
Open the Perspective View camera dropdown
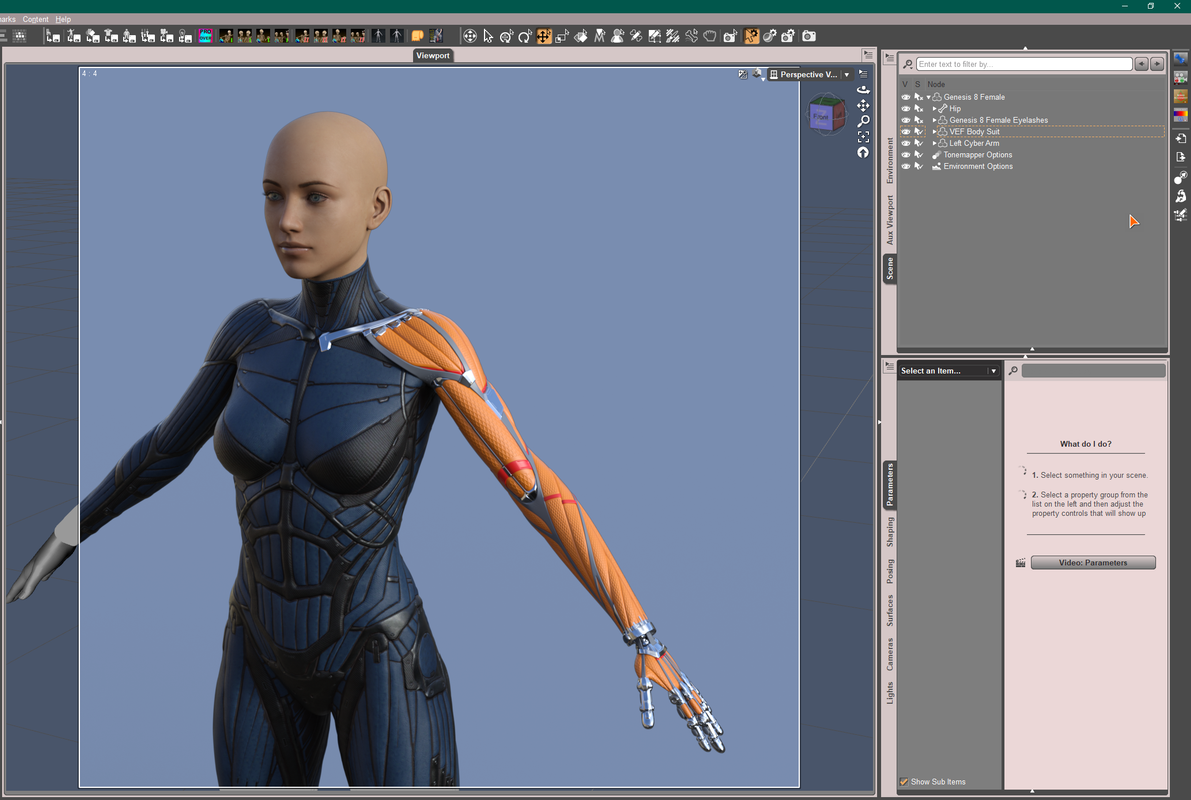tap(846, 75)
